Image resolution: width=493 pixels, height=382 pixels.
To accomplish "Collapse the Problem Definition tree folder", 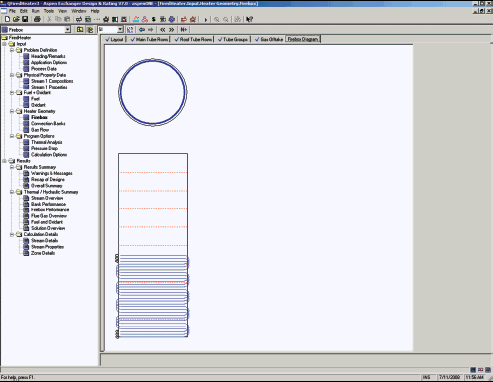I will coord(12,50).
